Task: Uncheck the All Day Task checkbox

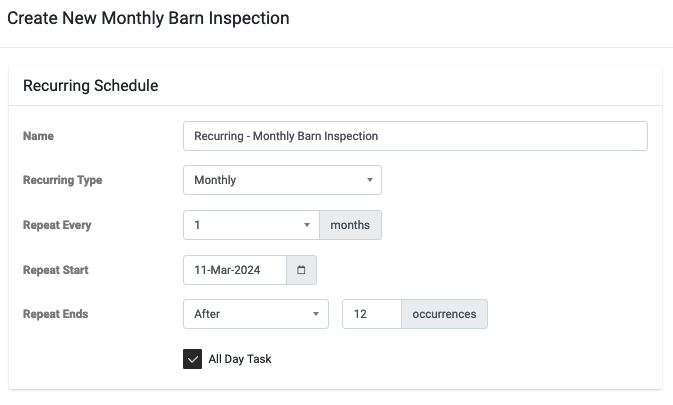Action: click(192, 359)
